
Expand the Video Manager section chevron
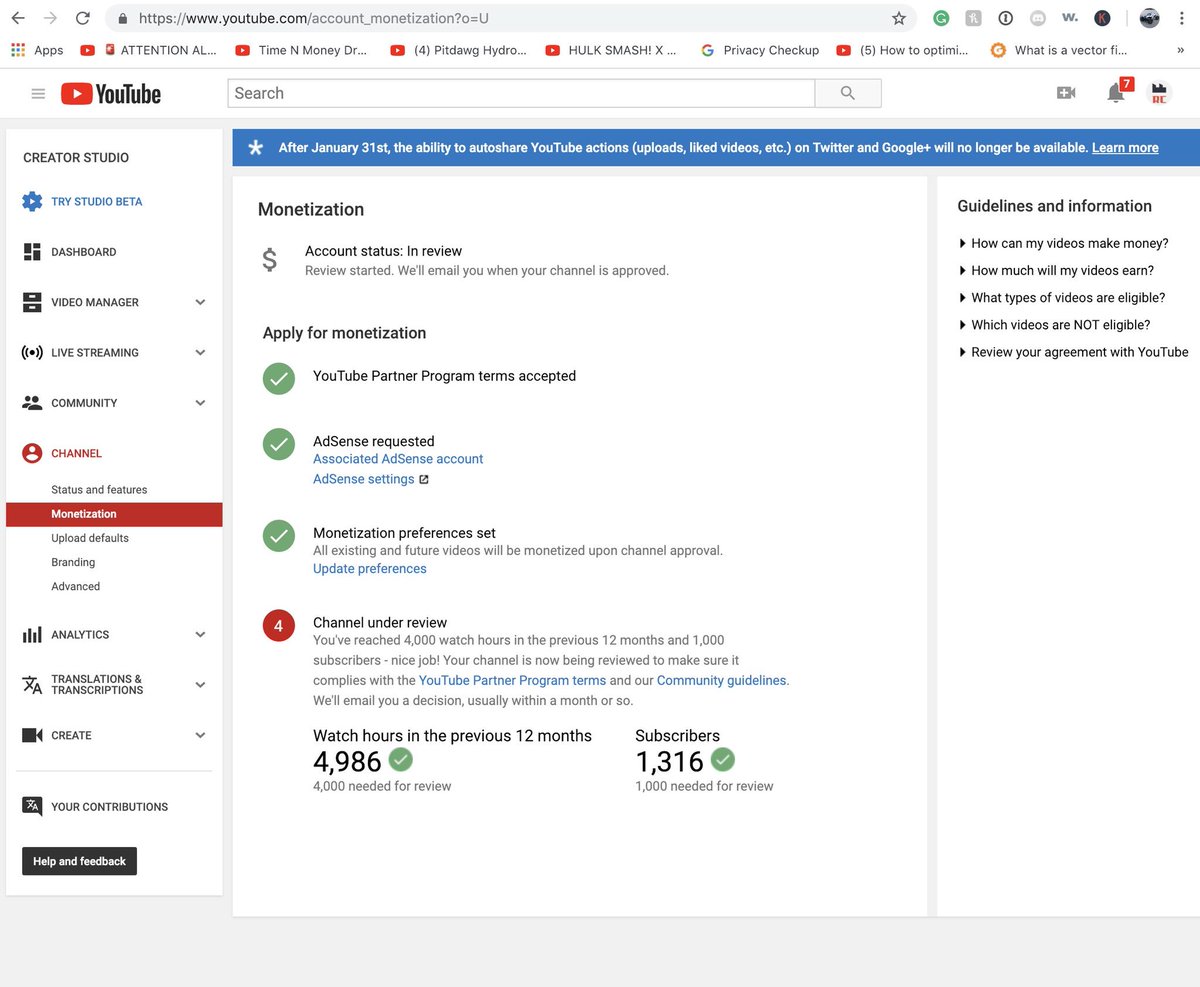[200, 302]
